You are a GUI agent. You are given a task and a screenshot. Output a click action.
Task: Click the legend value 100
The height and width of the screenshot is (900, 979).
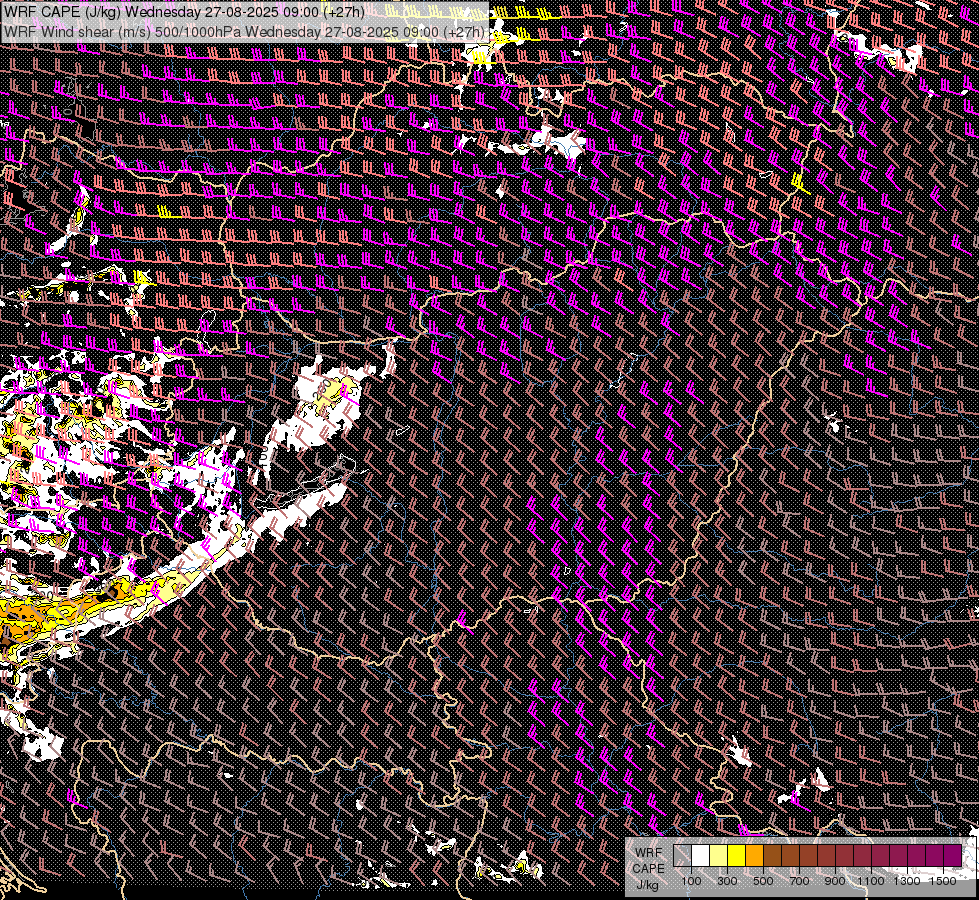click(x=691, y=881)
